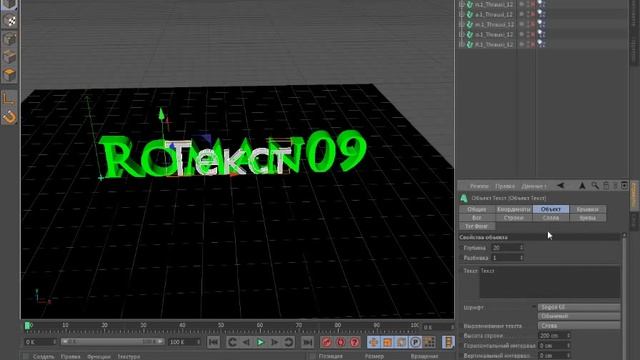Toggle enable check mark on m.1 object row
Screen dimensions: 640x360
click(x=532, y=24)
